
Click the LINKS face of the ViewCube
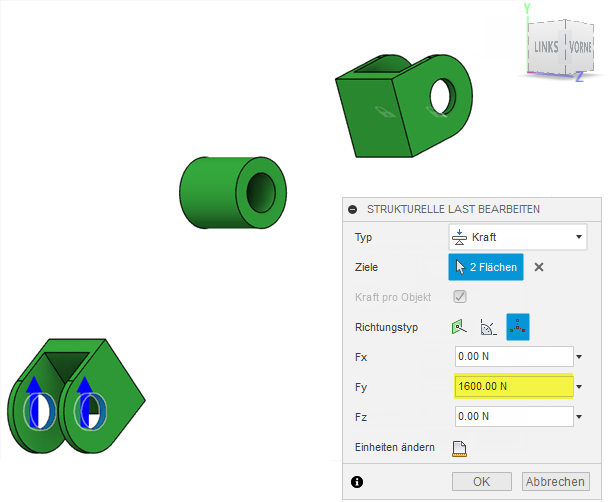[546, 47]
